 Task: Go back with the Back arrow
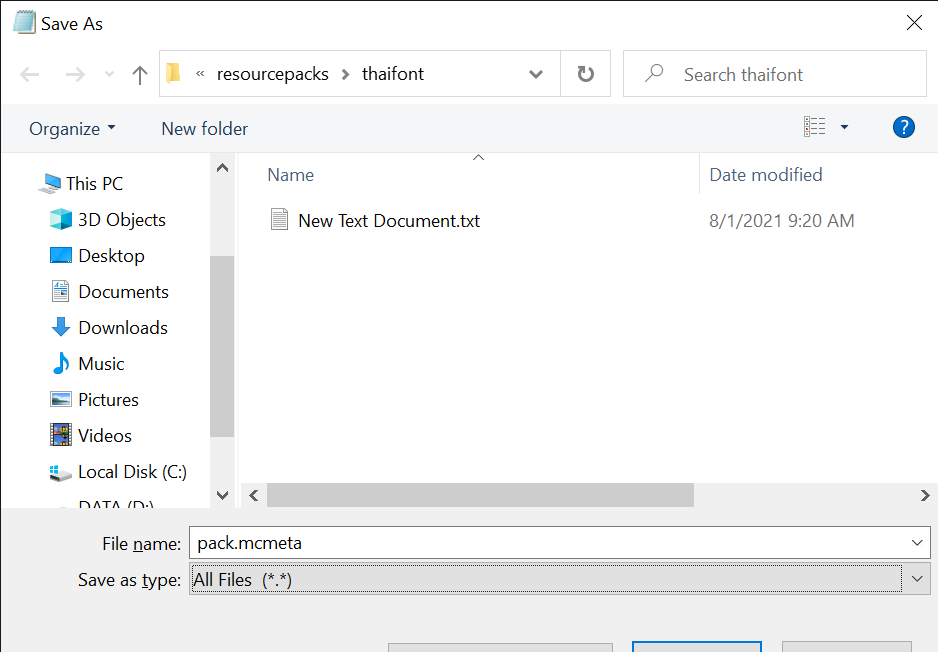pos(29,74)
